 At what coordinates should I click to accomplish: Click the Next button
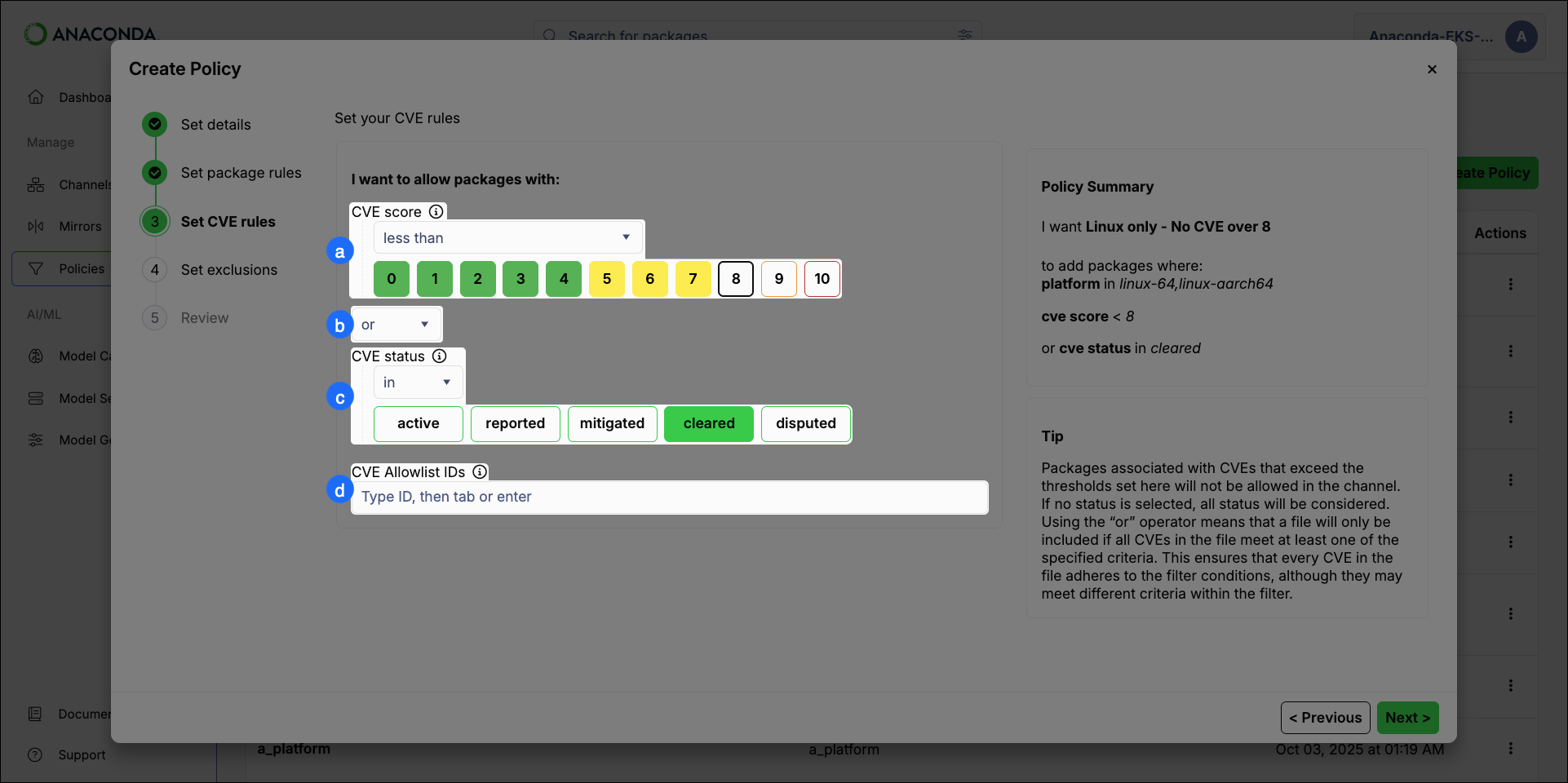click(x=1406, y=718)
